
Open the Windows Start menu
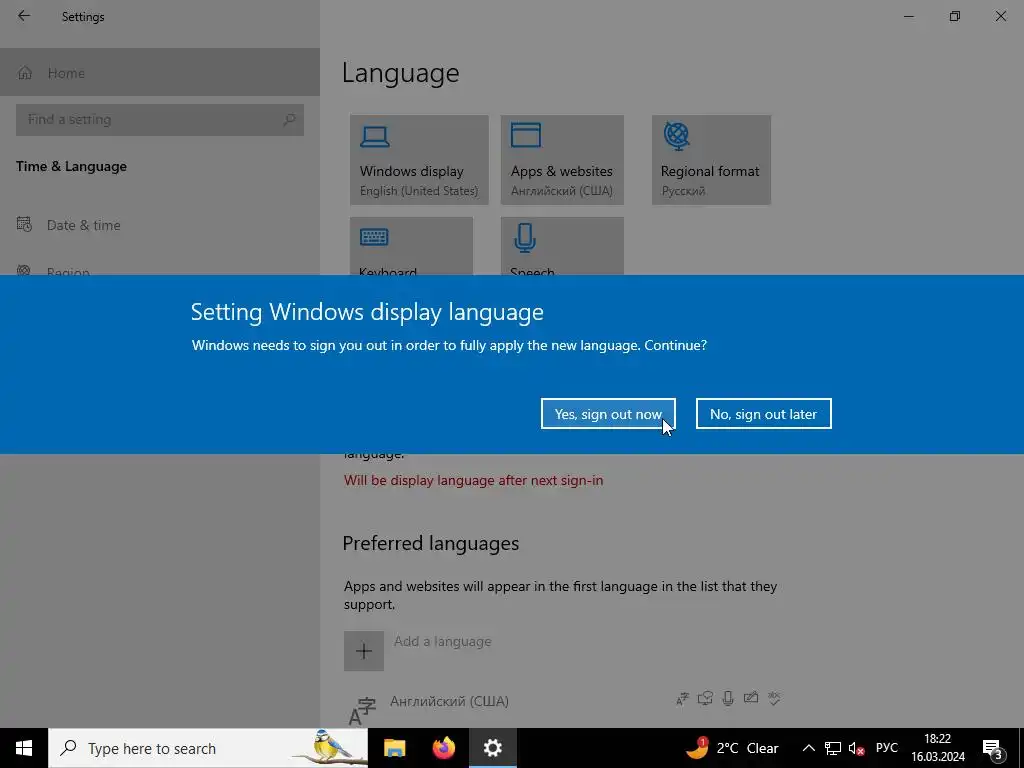coord(24,748)
